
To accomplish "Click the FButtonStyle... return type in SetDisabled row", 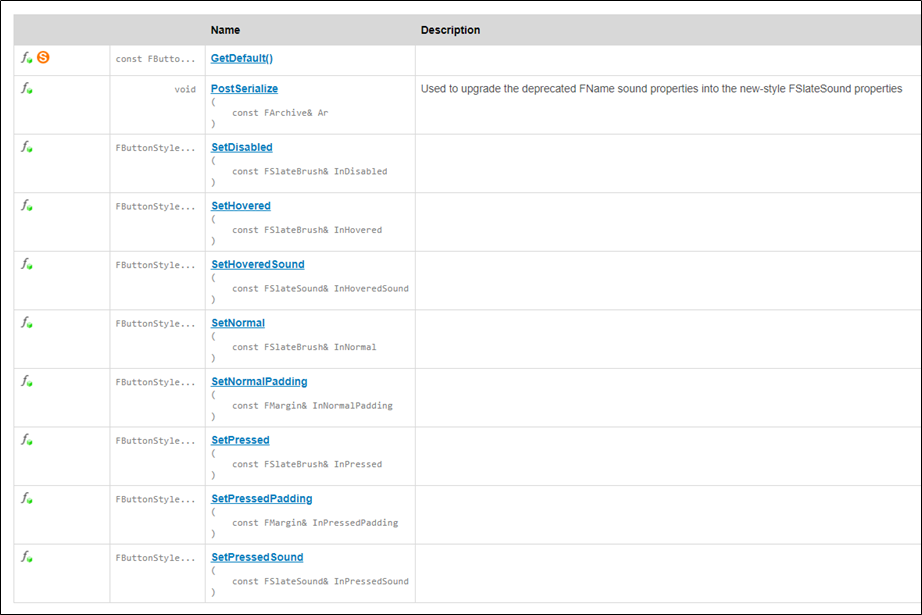I will pyautogui.click(x=155, y=148).
